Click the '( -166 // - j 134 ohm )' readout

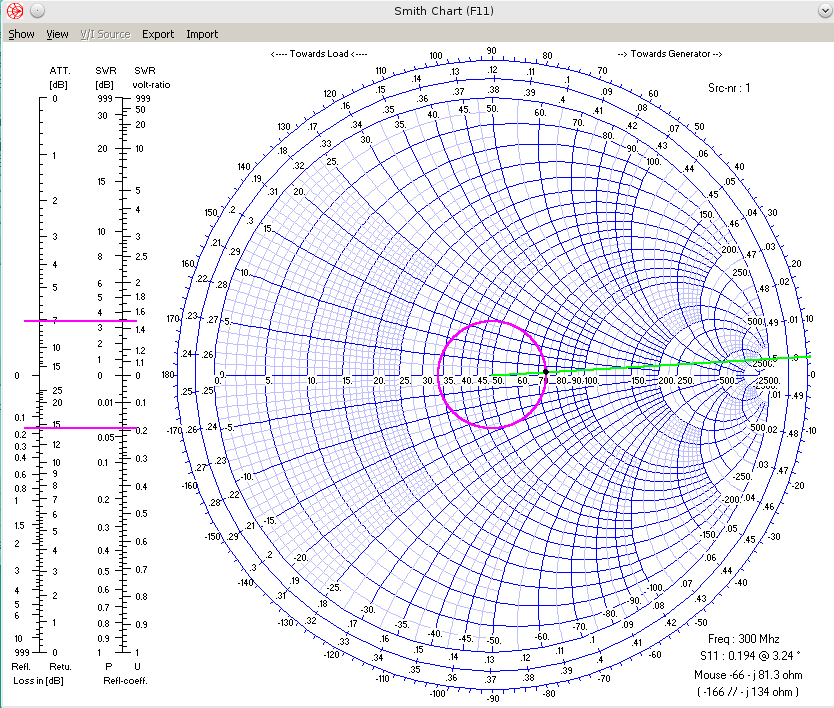click(748, 692)
